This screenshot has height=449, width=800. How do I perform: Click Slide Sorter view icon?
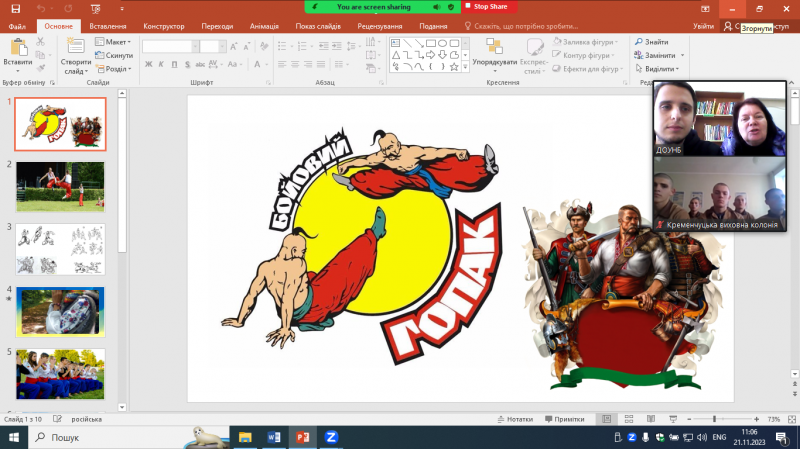pos(629,419)
